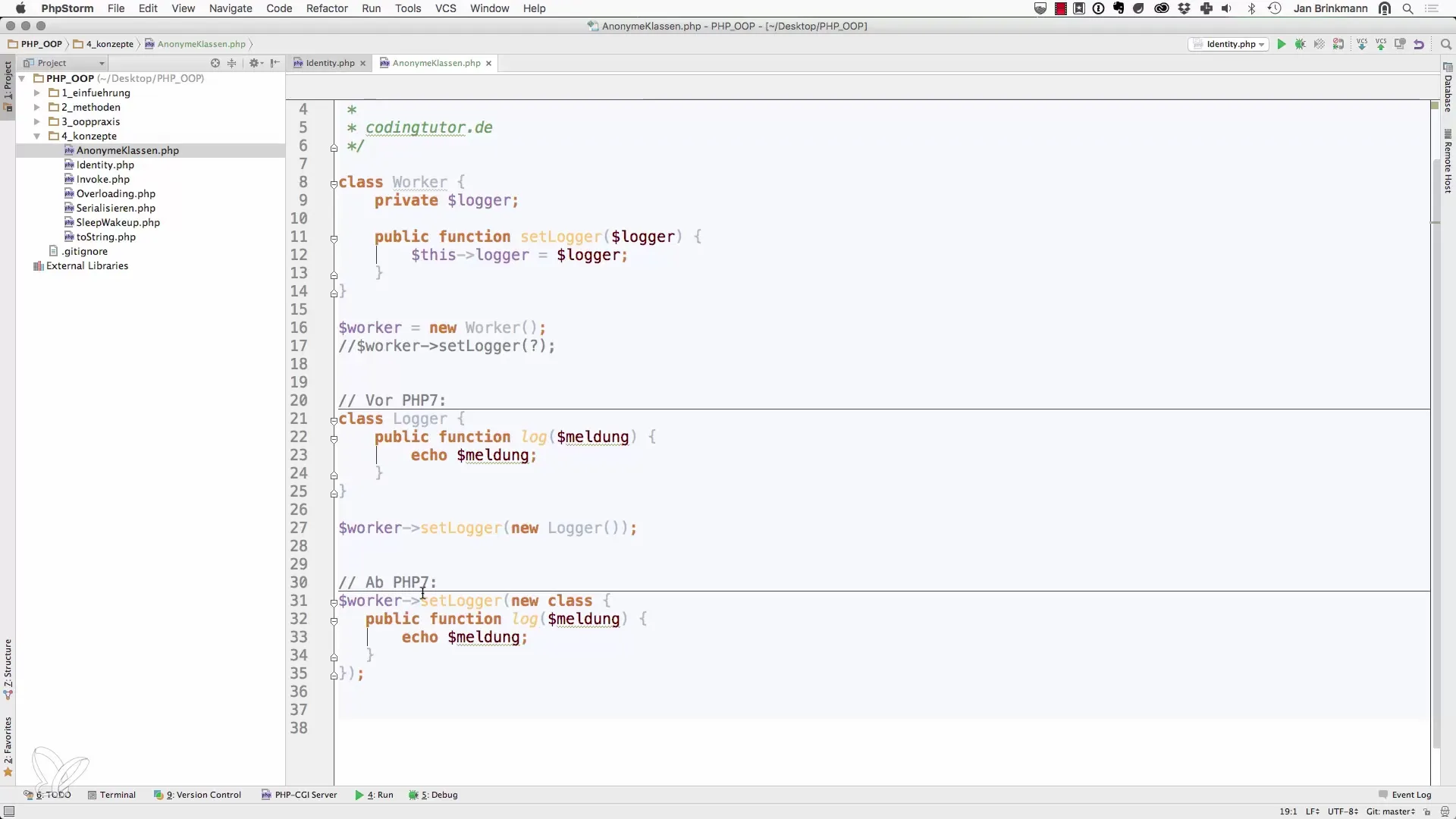This screenshot has width=1456, height=819.
Task: Open the Refactor menu
Action: 327,8
